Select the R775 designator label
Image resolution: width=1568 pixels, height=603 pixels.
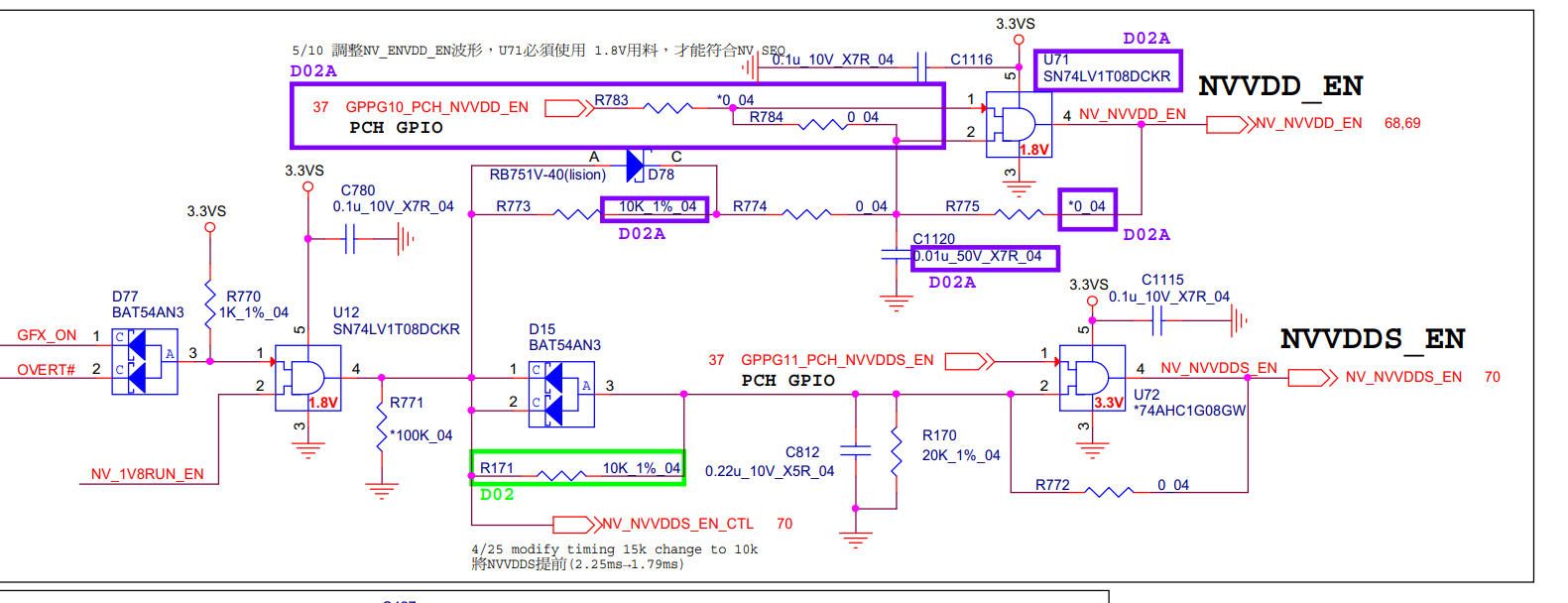tap(962, 206)
